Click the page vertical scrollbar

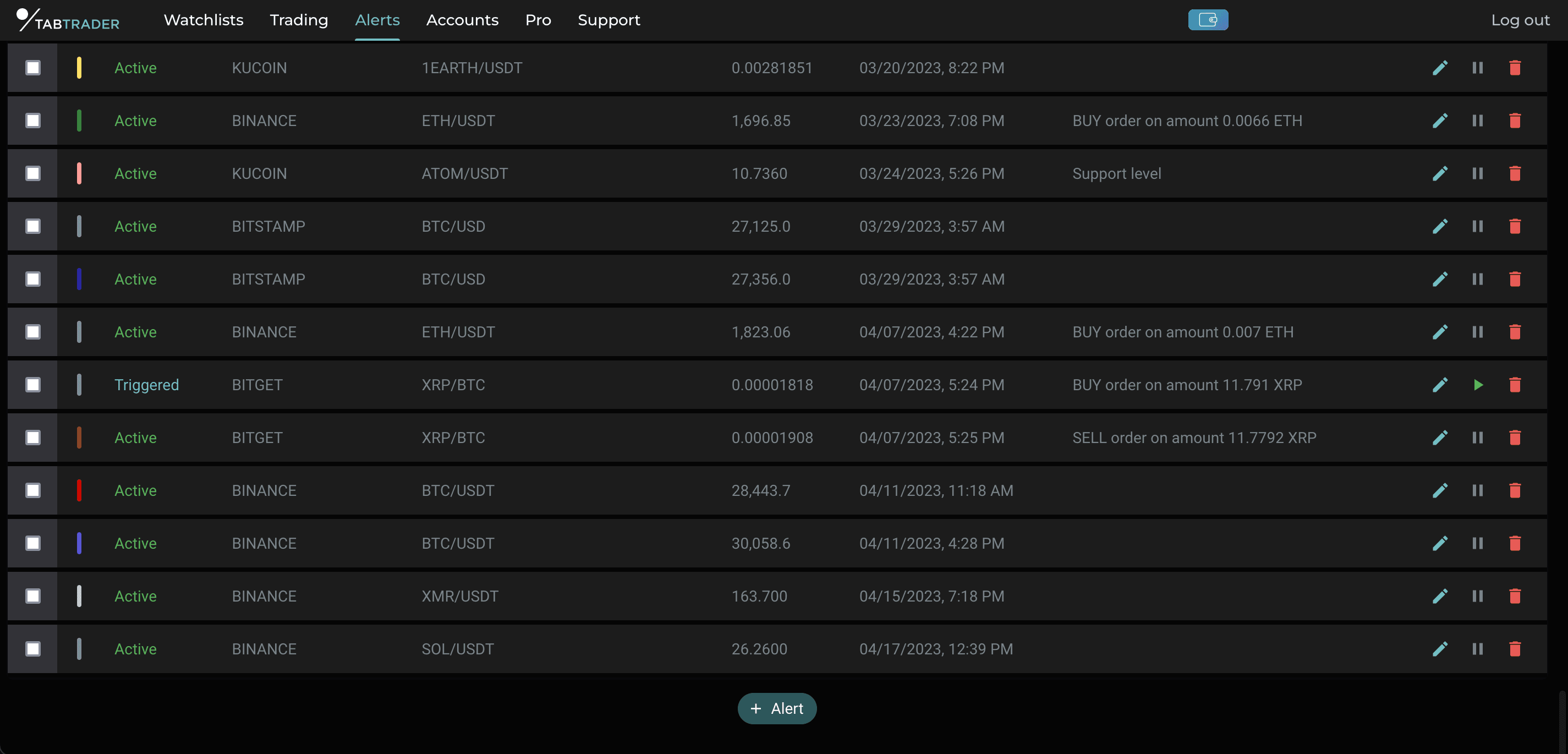point(1562,722)
